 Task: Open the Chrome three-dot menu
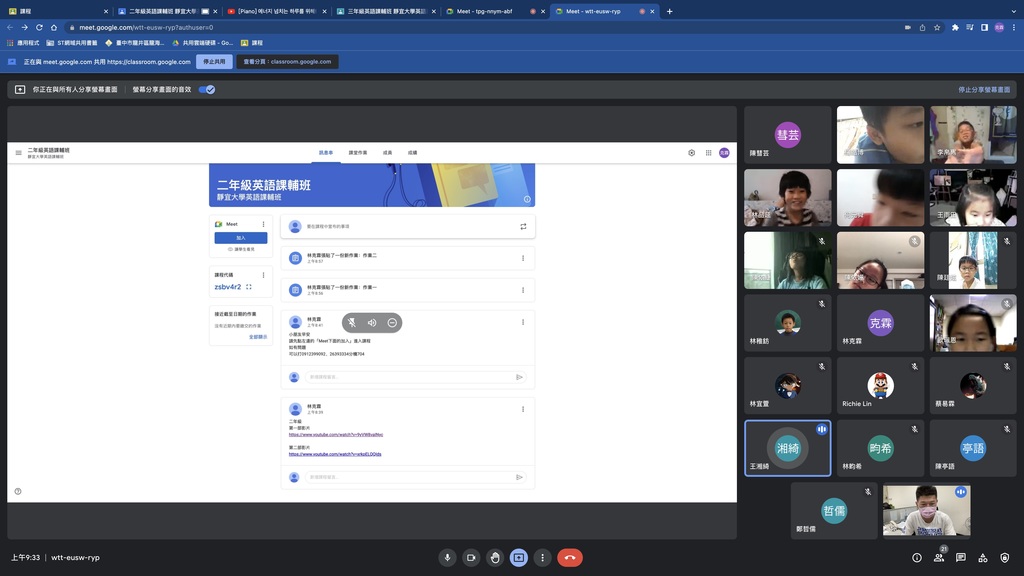pyautogui.click(x=1014, y=27)
